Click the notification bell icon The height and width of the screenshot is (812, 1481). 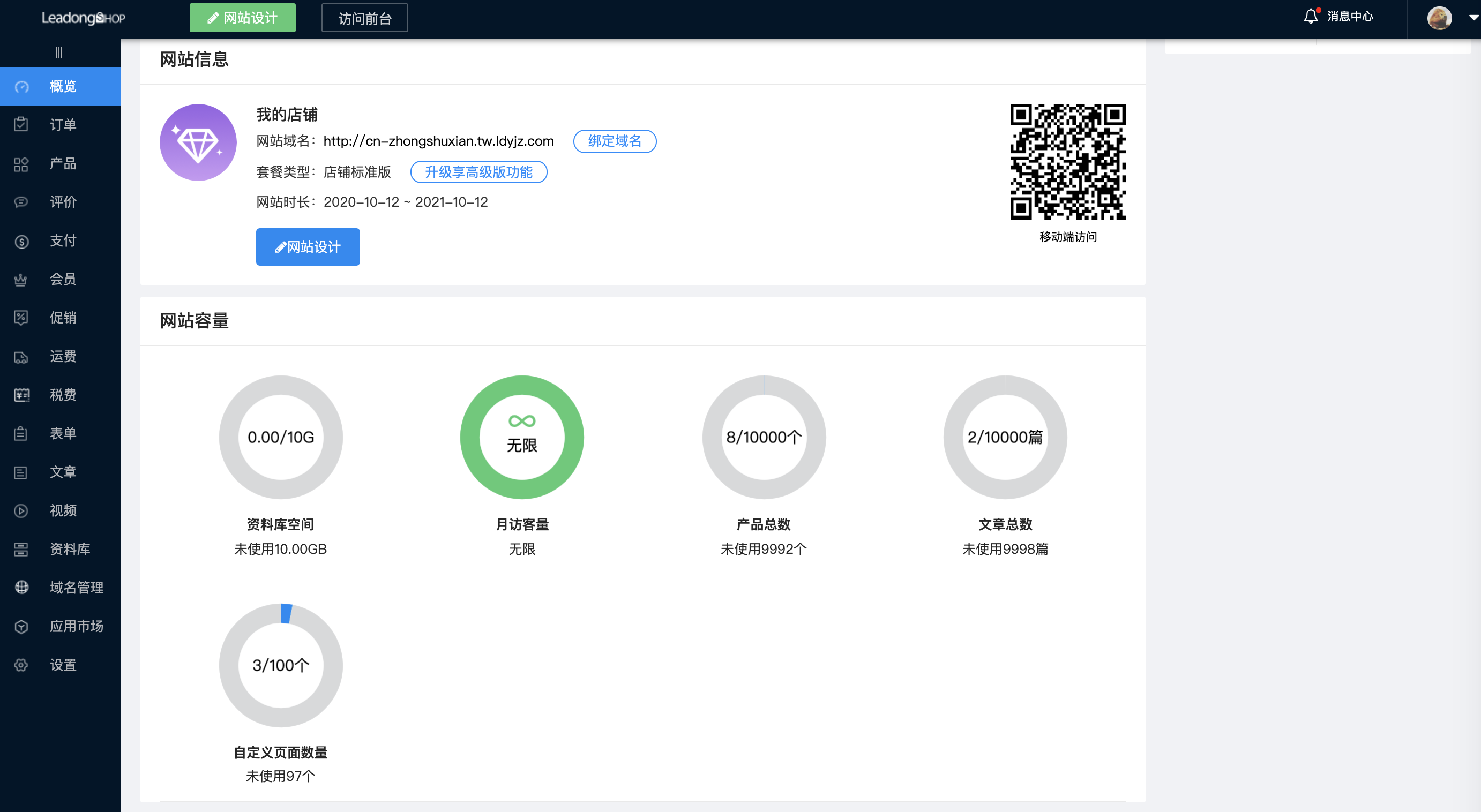1310,17
